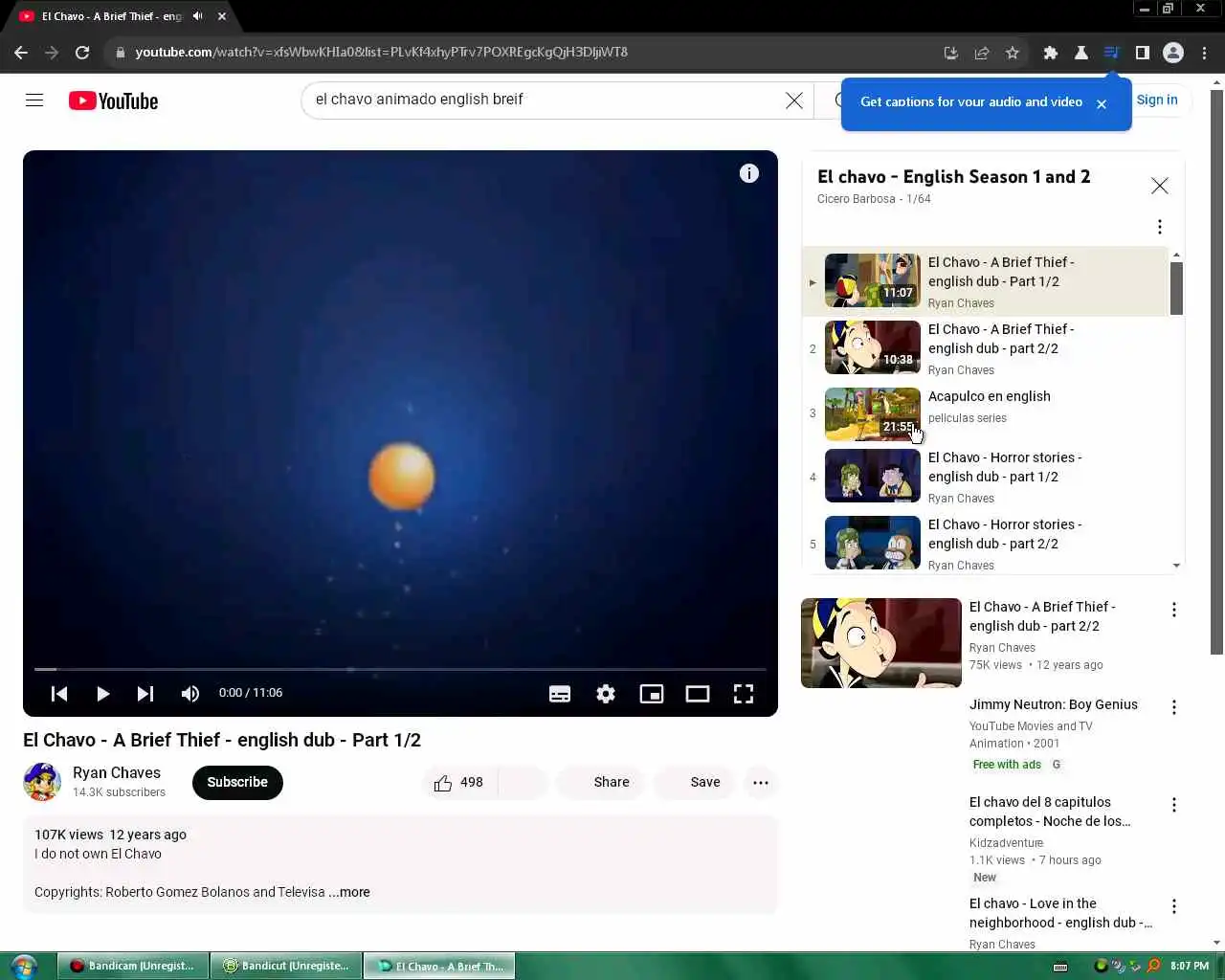Enter full screen mode
Viewport: 1225px width, 980px height.
(x=744, y=694)
